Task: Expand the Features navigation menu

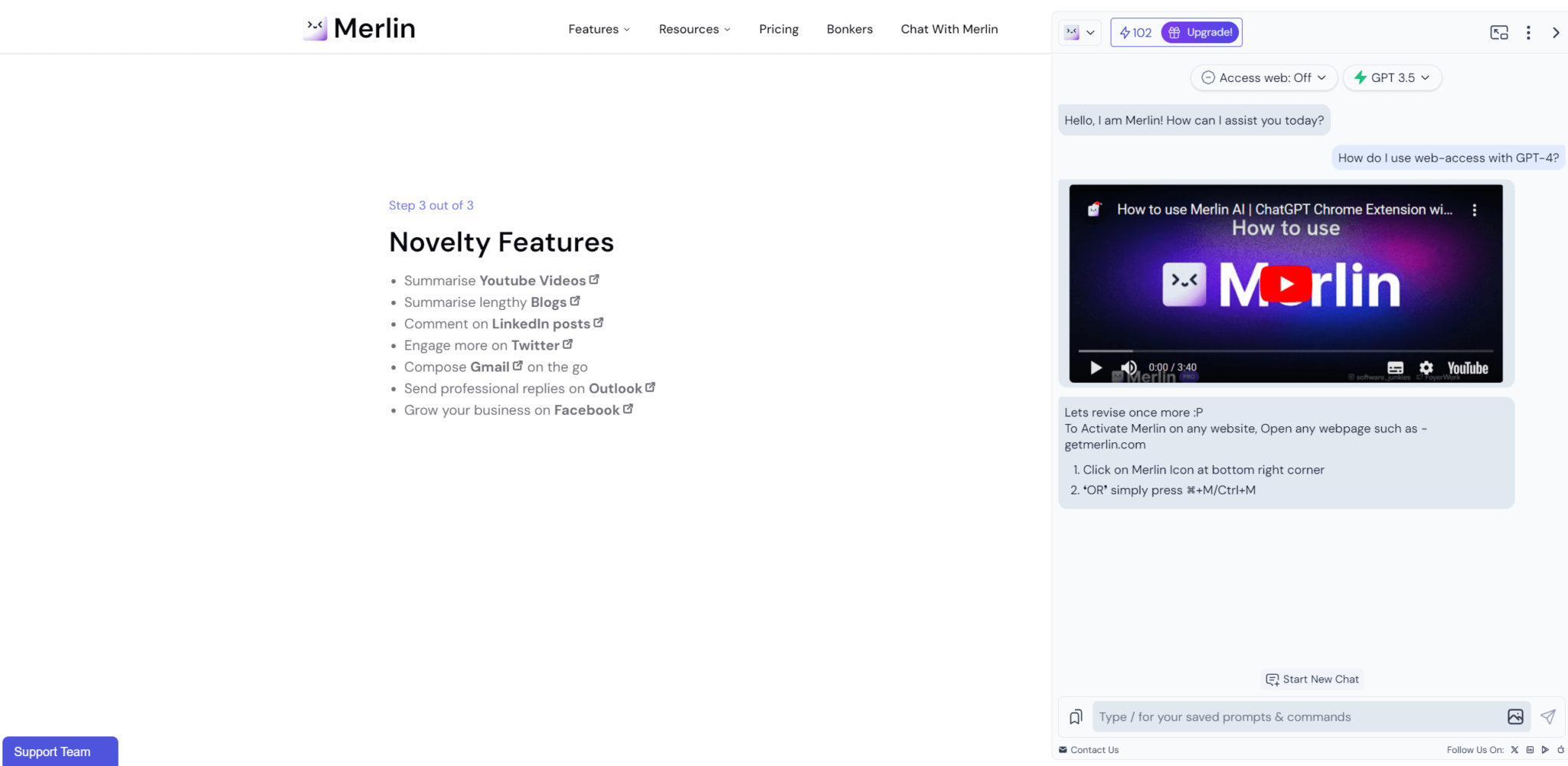Action: (x=599, y=29)
